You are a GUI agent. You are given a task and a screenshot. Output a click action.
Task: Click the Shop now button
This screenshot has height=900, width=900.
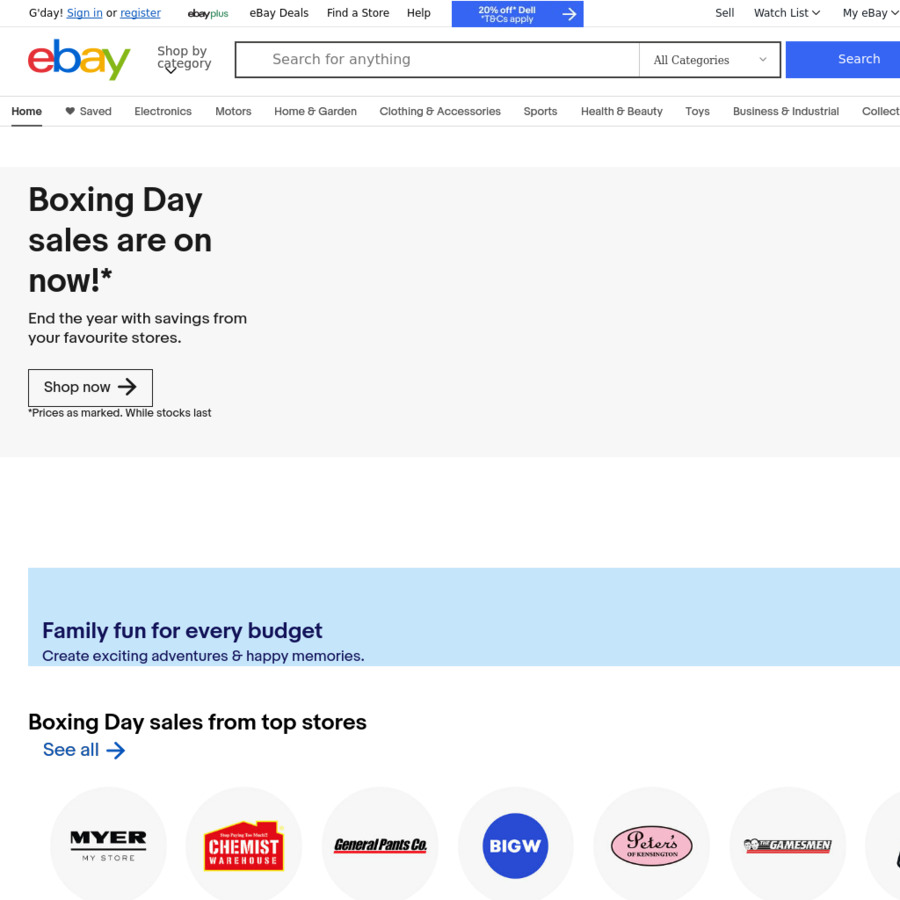[x=90, y=387]
